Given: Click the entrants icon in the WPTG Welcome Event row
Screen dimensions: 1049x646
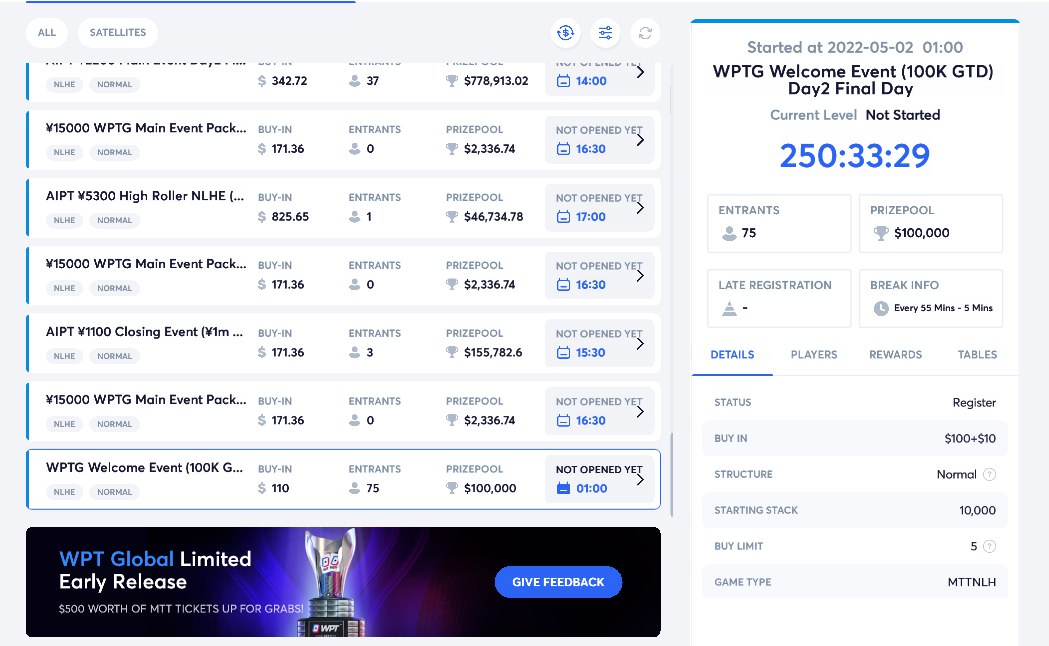Looking at the screenshot, I should (355, 488).
